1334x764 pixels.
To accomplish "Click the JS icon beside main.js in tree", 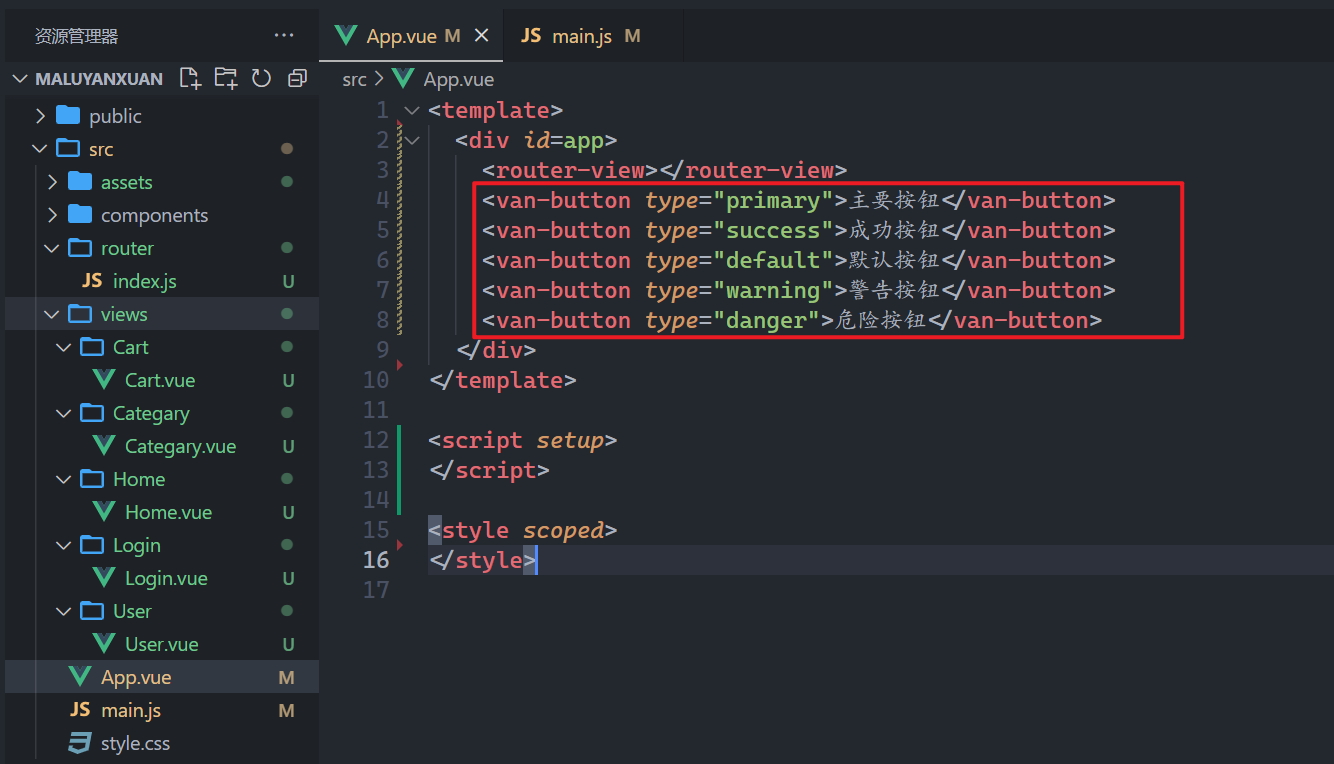I will (x=80, y=710).
